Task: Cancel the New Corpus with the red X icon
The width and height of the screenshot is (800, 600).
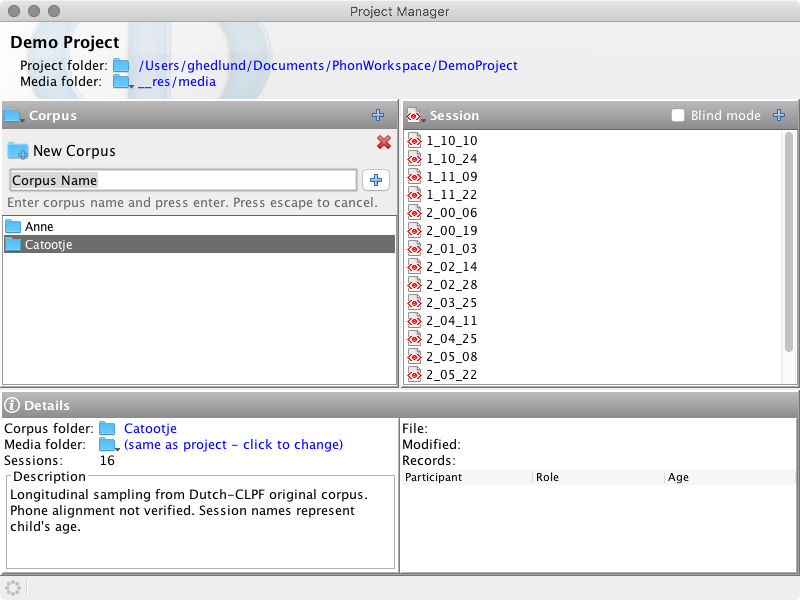Action: click(x=384, y=142)
